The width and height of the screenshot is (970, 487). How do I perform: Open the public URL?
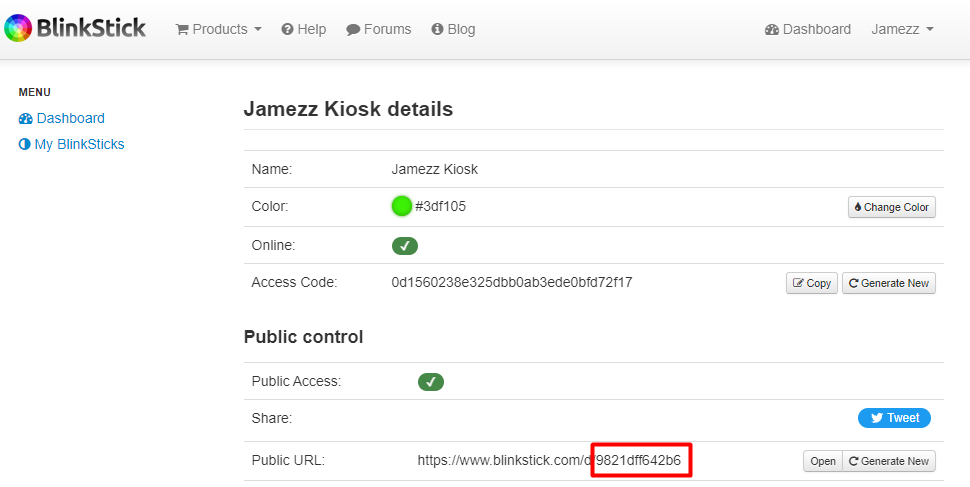pyautogui.click(x=823, y=461)
